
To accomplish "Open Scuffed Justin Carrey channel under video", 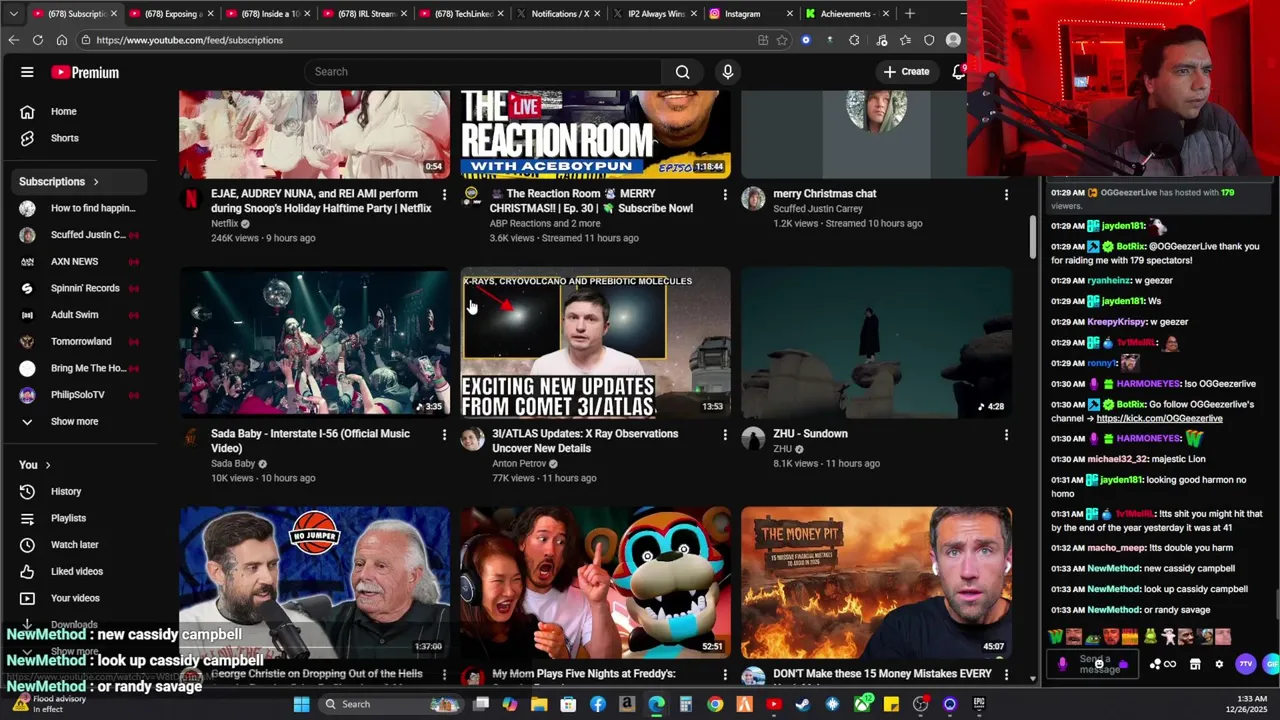I will (x=817, y=209).
